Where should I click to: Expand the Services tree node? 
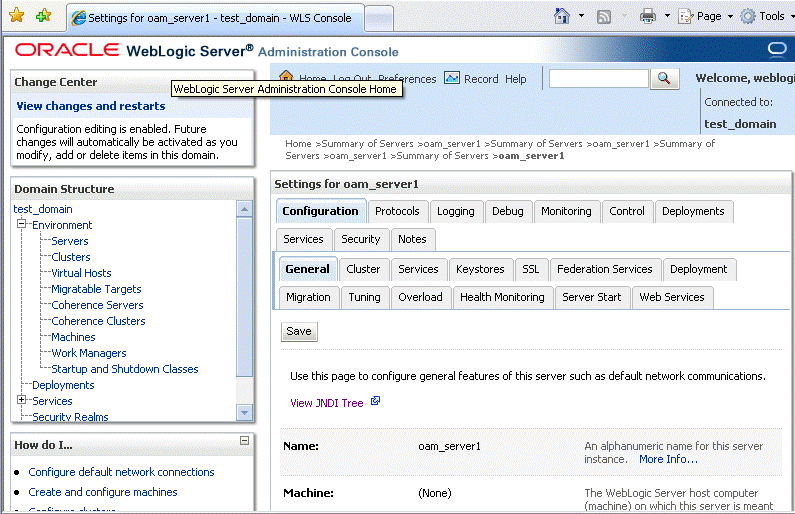tap(21, 399)
